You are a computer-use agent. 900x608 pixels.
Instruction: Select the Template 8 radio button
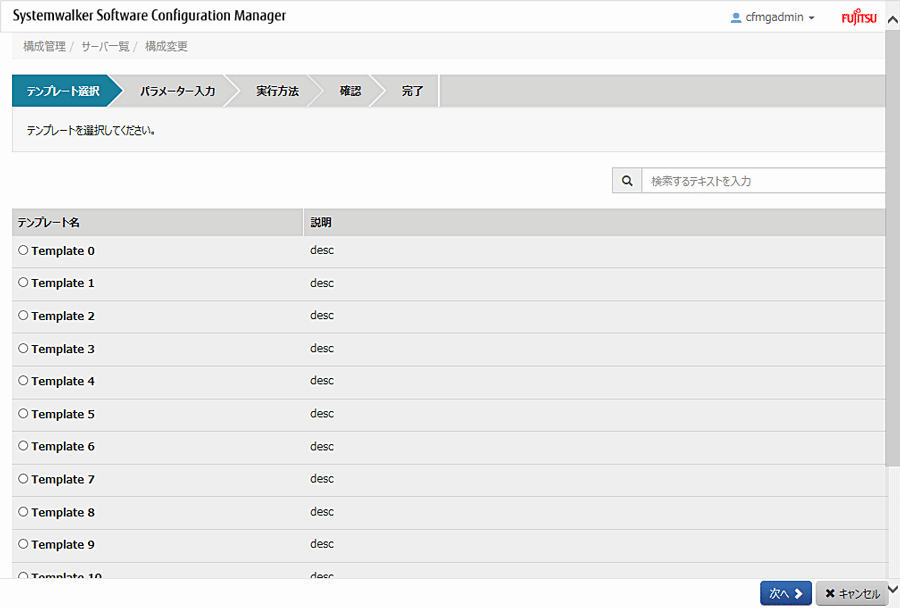click(x=23, y=511)
